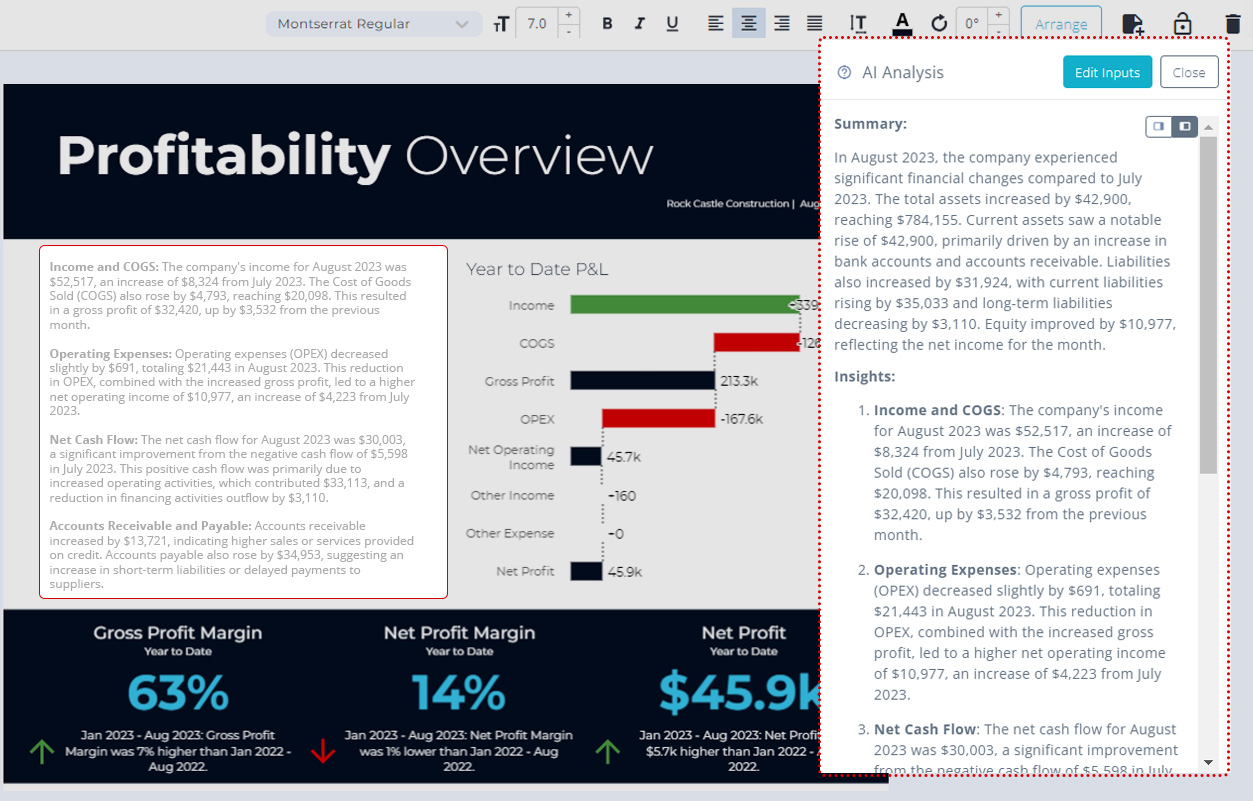1253x801 pixels.
Task: Click the Other Expense chart label
Action: 510,533
